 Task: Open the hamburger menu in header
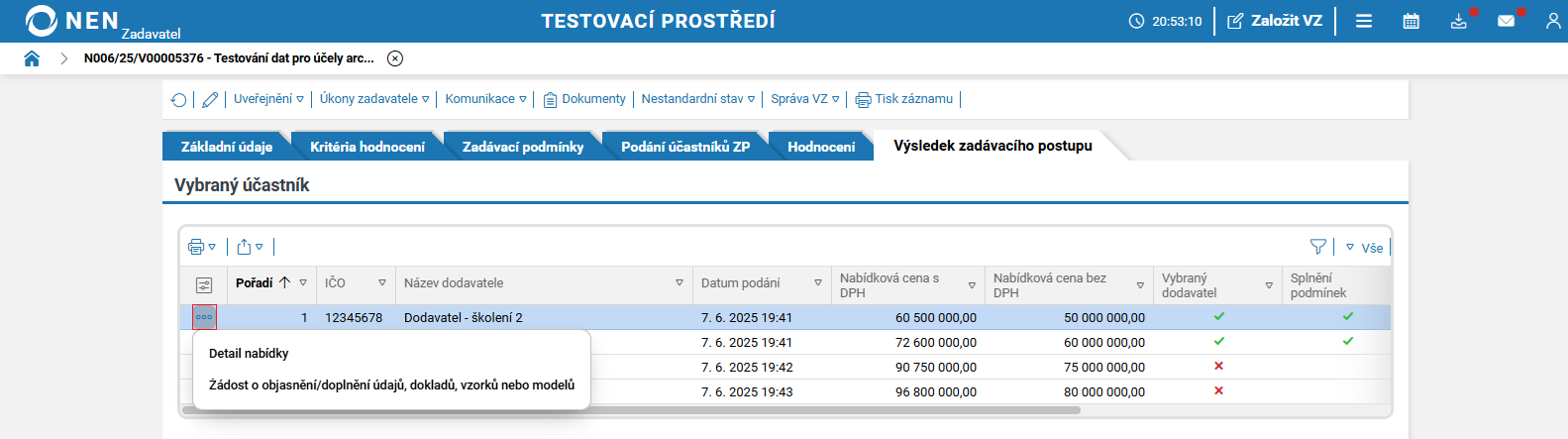(1364, 21)
